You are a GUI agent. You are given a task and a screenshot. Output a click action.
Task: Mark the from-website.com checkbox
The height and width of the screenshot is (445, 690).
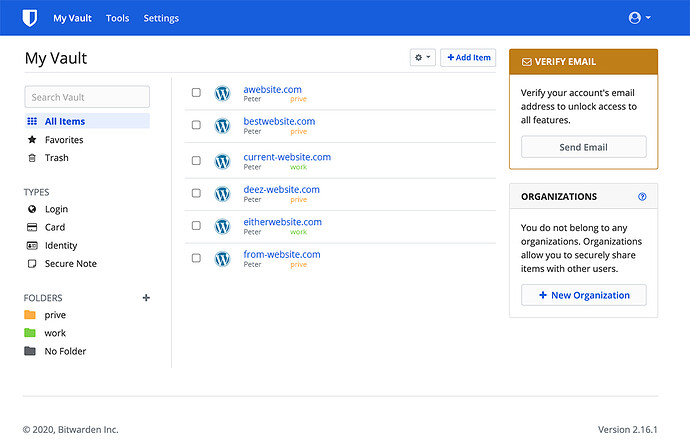point(196,258)
